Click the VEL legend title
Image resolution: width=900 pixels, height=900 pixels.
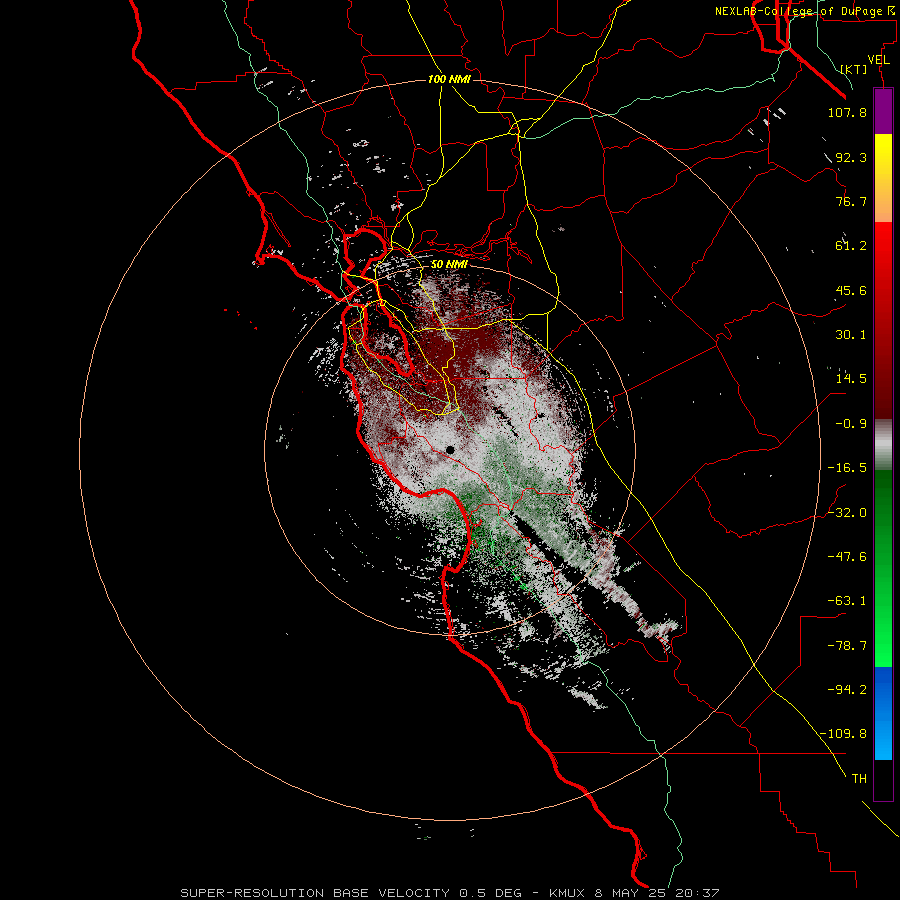click(x=878, y=60)
